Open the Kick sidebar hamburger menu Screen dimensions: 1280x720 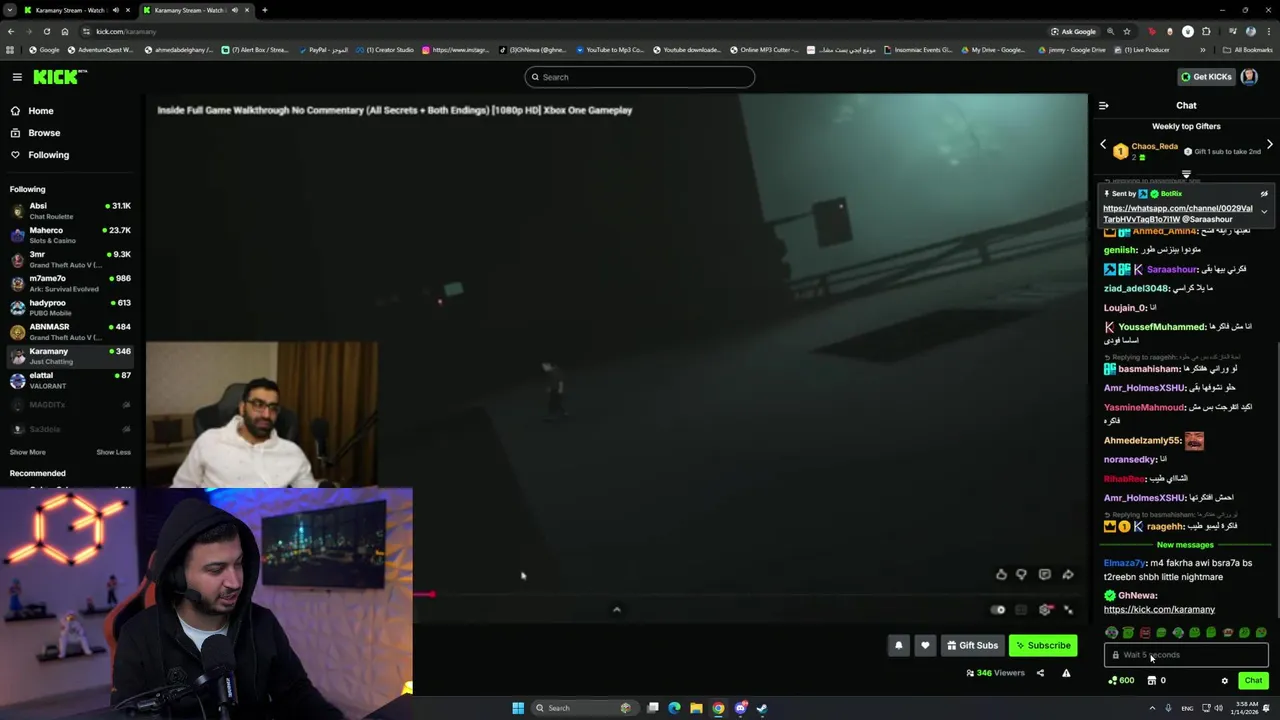tap(17, 77)
